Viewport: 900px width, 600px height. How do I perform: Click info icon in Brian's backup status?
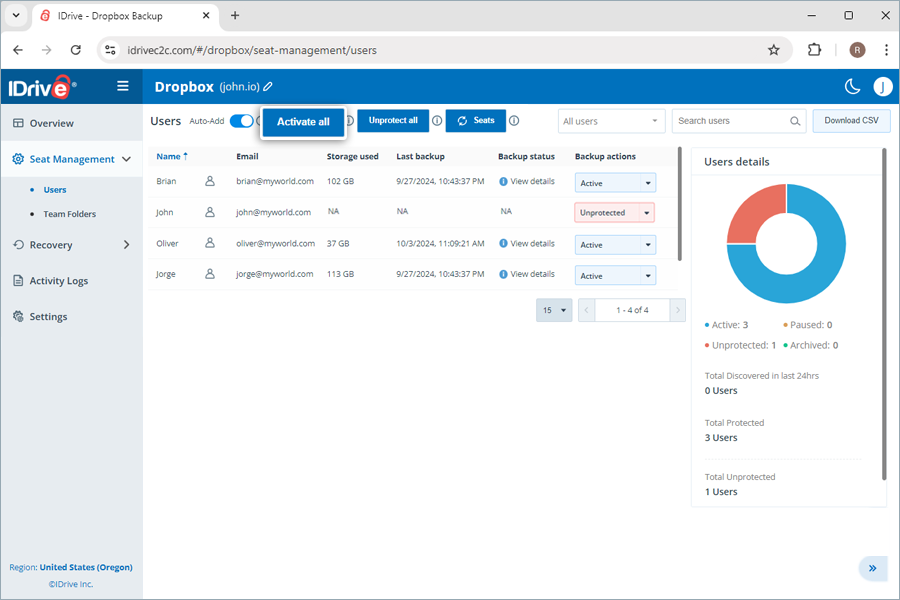[x=503, y=181]
